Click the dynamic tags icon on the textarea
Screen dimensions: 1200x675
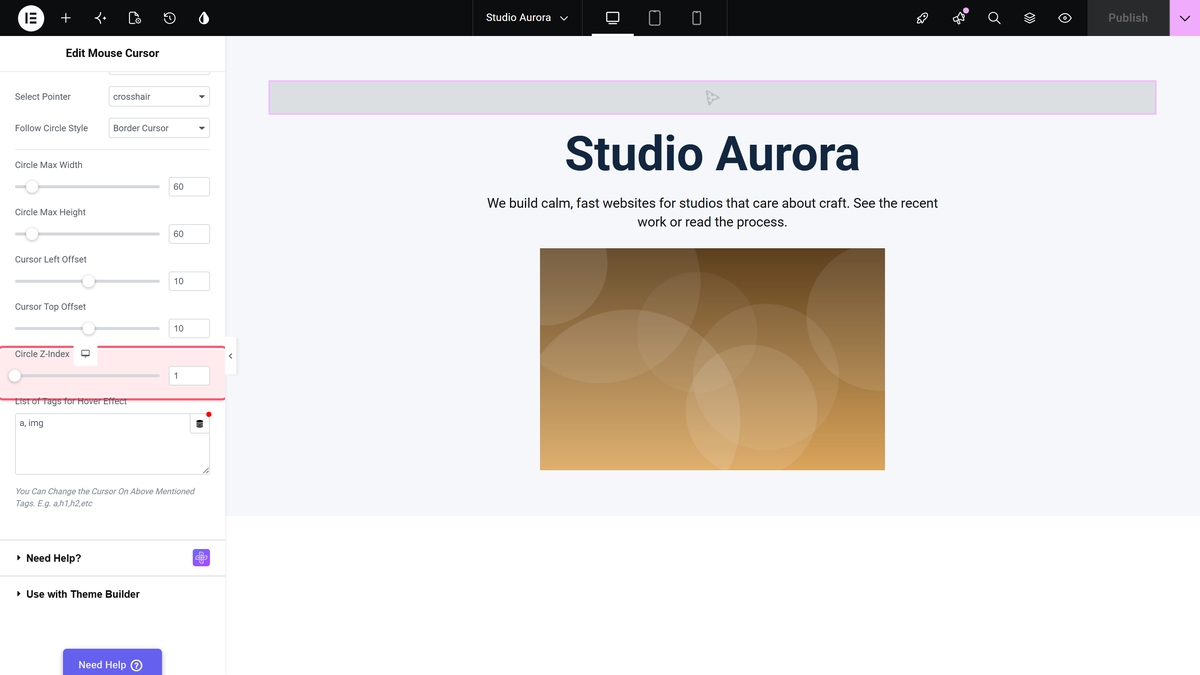coord(200,424)
